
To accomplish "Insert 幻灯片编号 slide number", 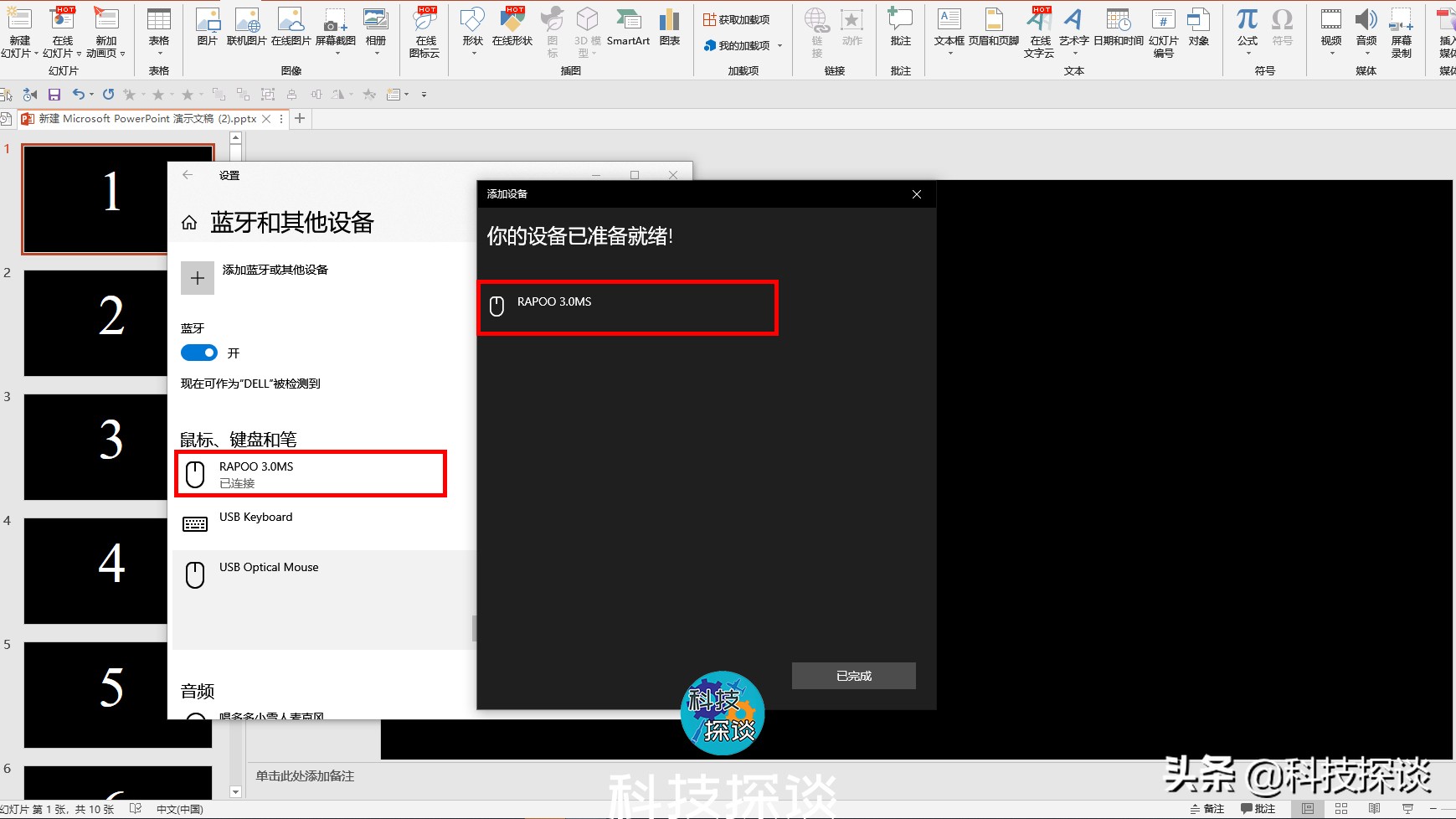I will (1164, 32).
